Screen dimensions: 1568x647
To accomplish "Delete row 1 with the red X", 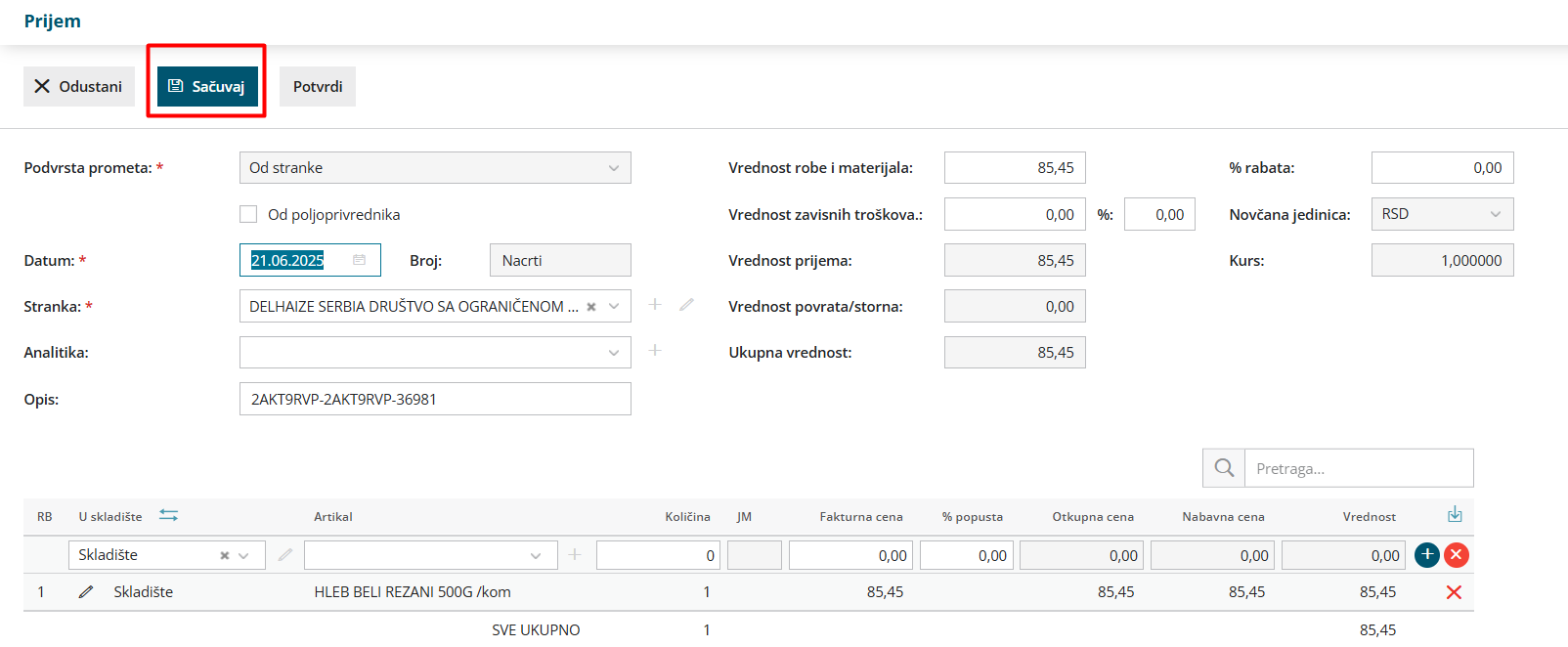I will (x=1454, y=592).
